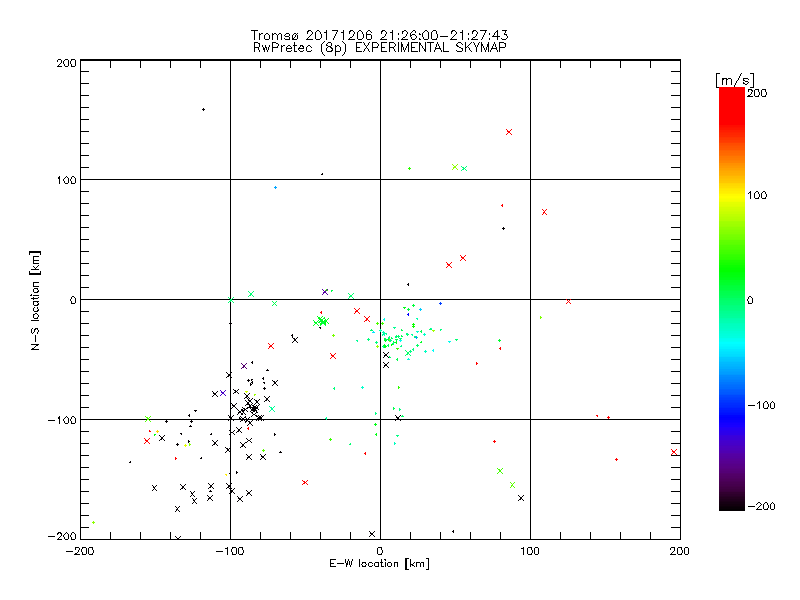Viewport: 800px width, 600px height.
Task: Click the 200 label on the N-S axis
Action: (x=67, y=63)
